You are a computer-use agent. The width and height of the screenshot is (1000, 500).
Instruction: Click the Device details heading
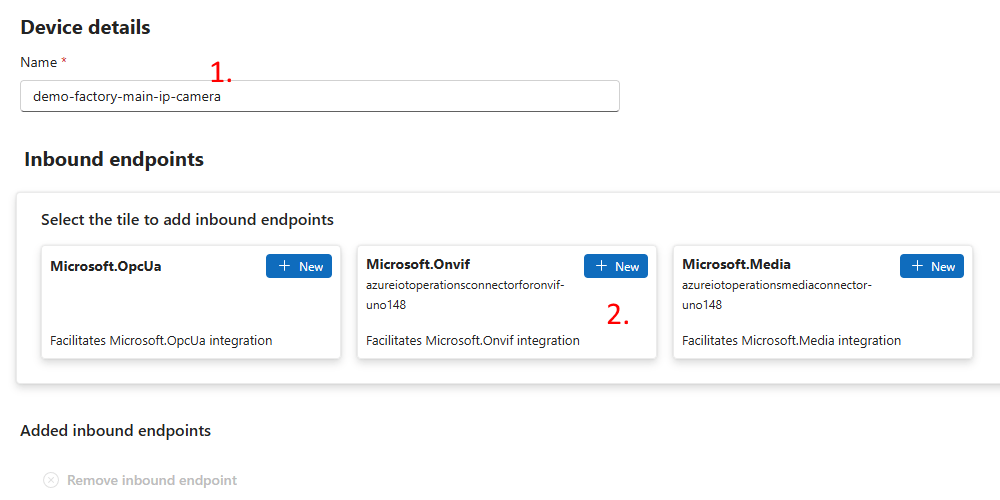point(85,27)
